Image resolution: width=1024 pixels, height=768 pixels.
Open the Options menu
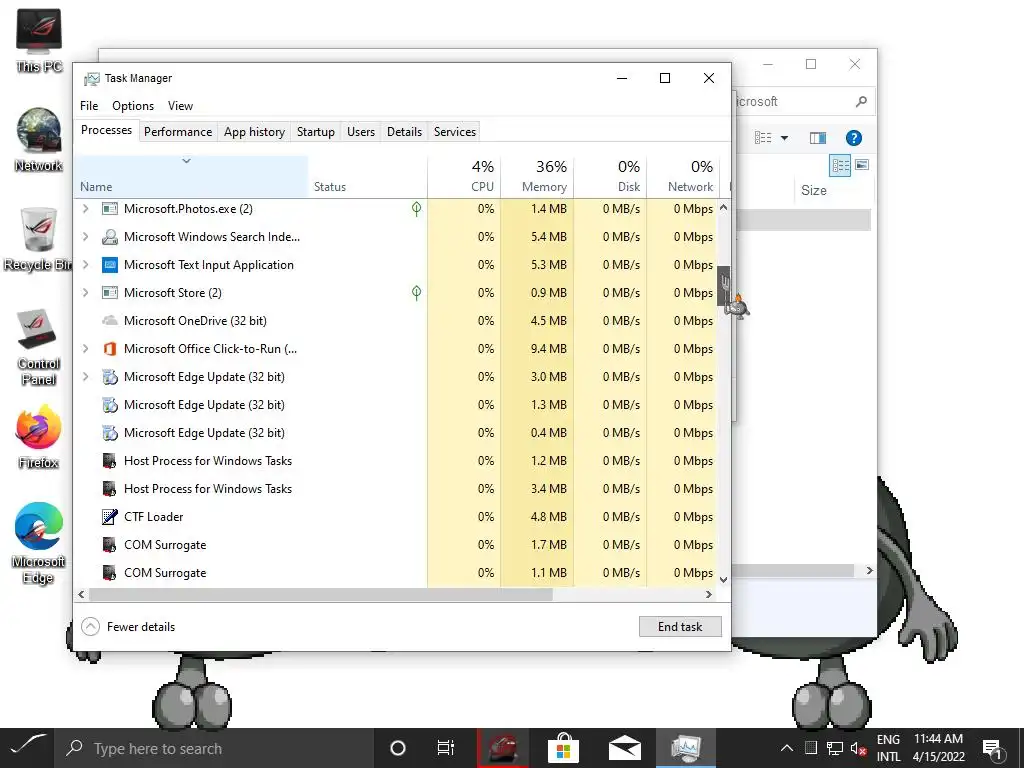133,106
